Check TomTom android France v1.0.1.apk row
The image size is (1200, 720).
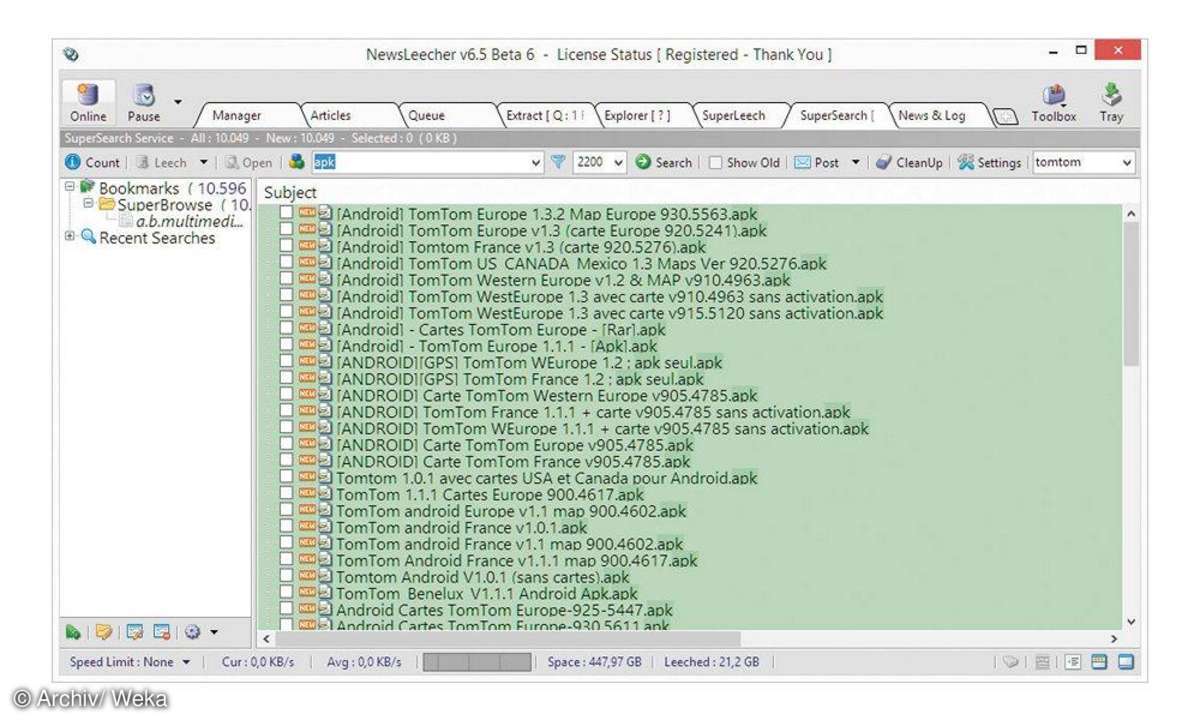point(287,527)
